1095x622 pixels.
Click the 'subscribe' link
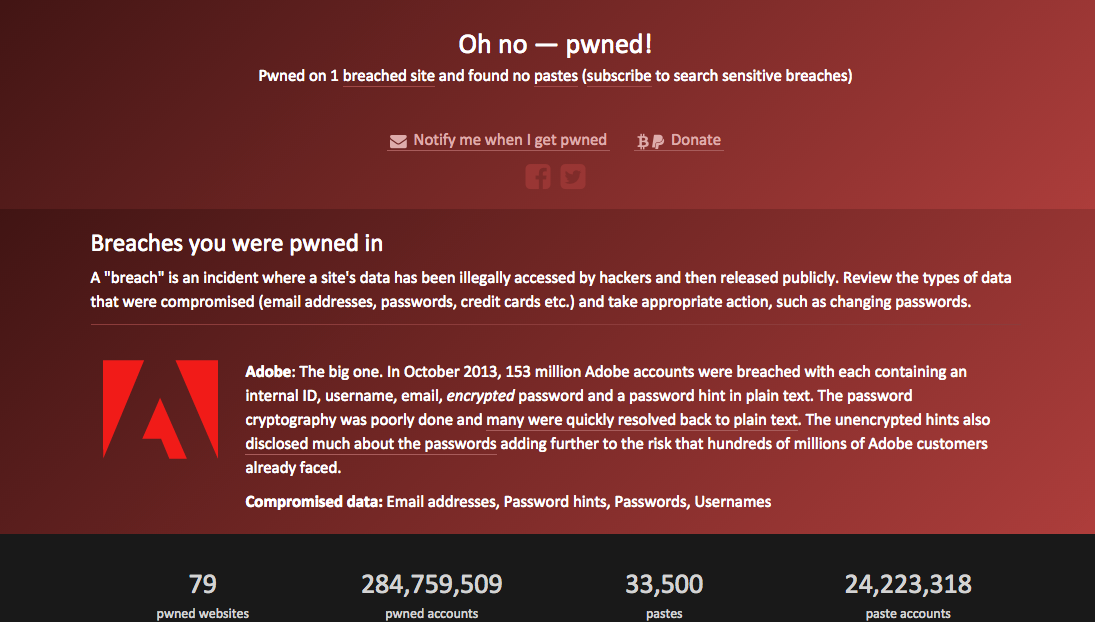(x=619, y=75)
